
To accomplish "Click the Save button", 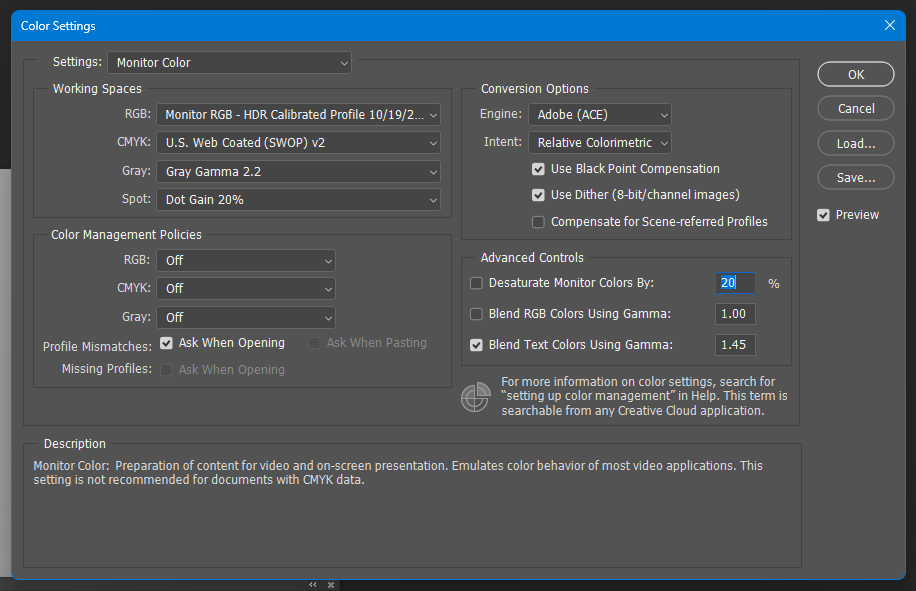I will point(855,177).
